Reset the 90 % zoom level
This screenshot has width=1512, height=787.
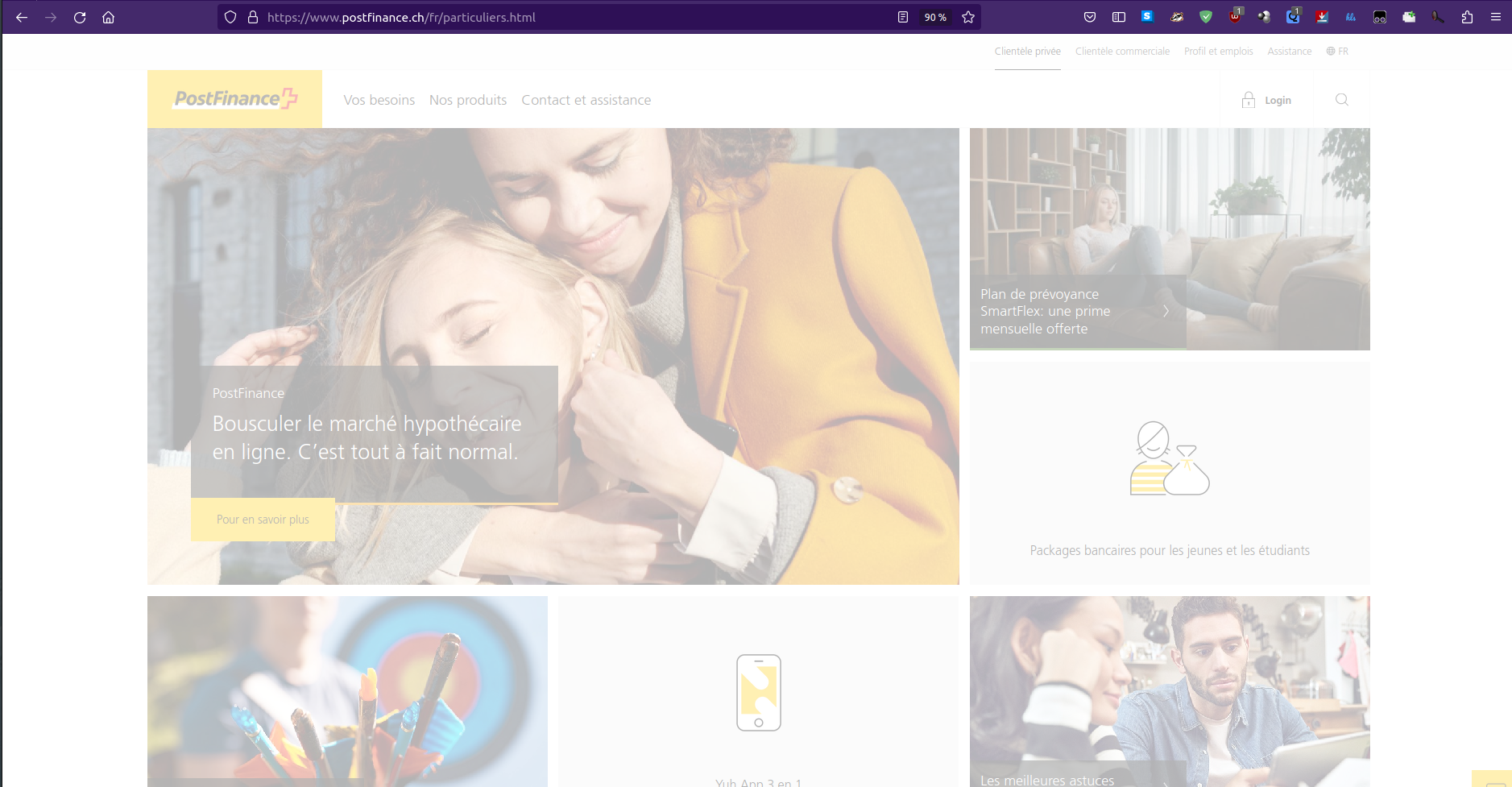click(935, 17)
